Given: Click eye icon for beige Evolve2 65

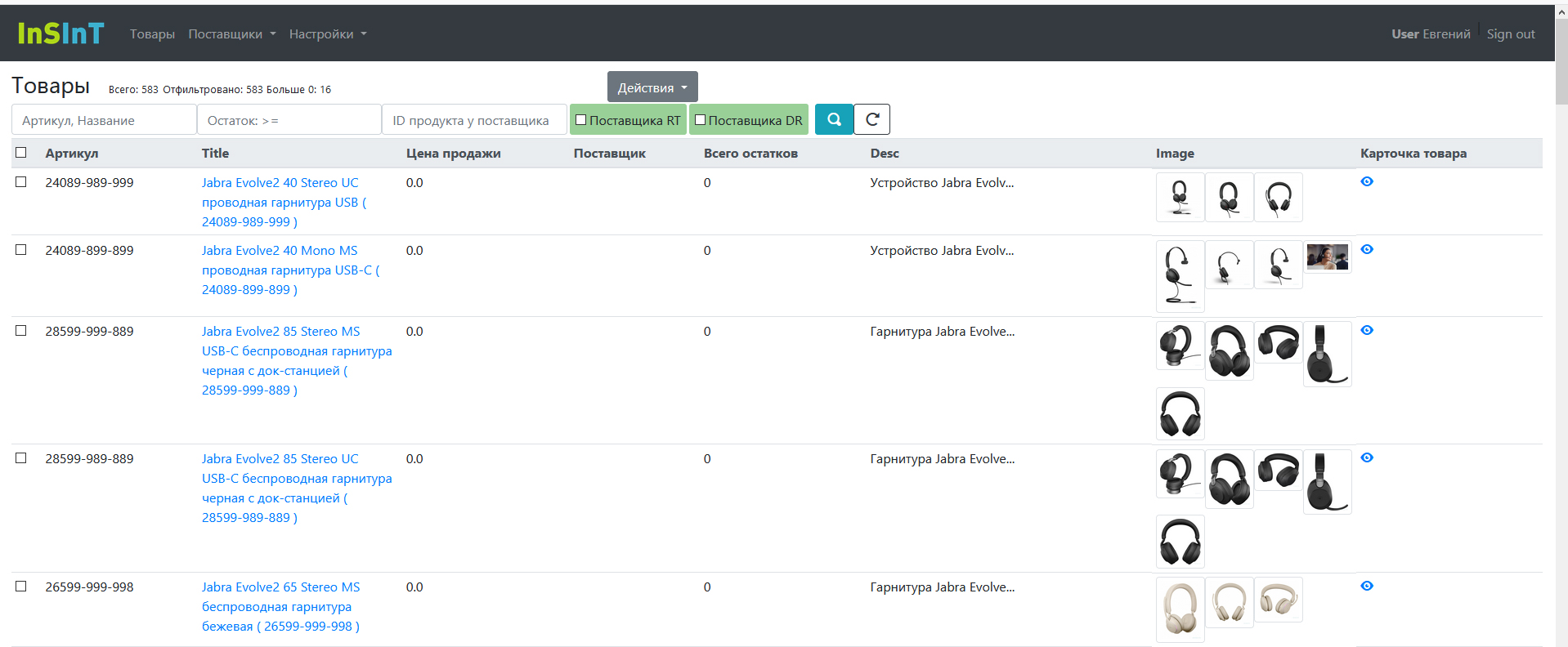Looking at the screenshot, I should [x=1366, y=586].
